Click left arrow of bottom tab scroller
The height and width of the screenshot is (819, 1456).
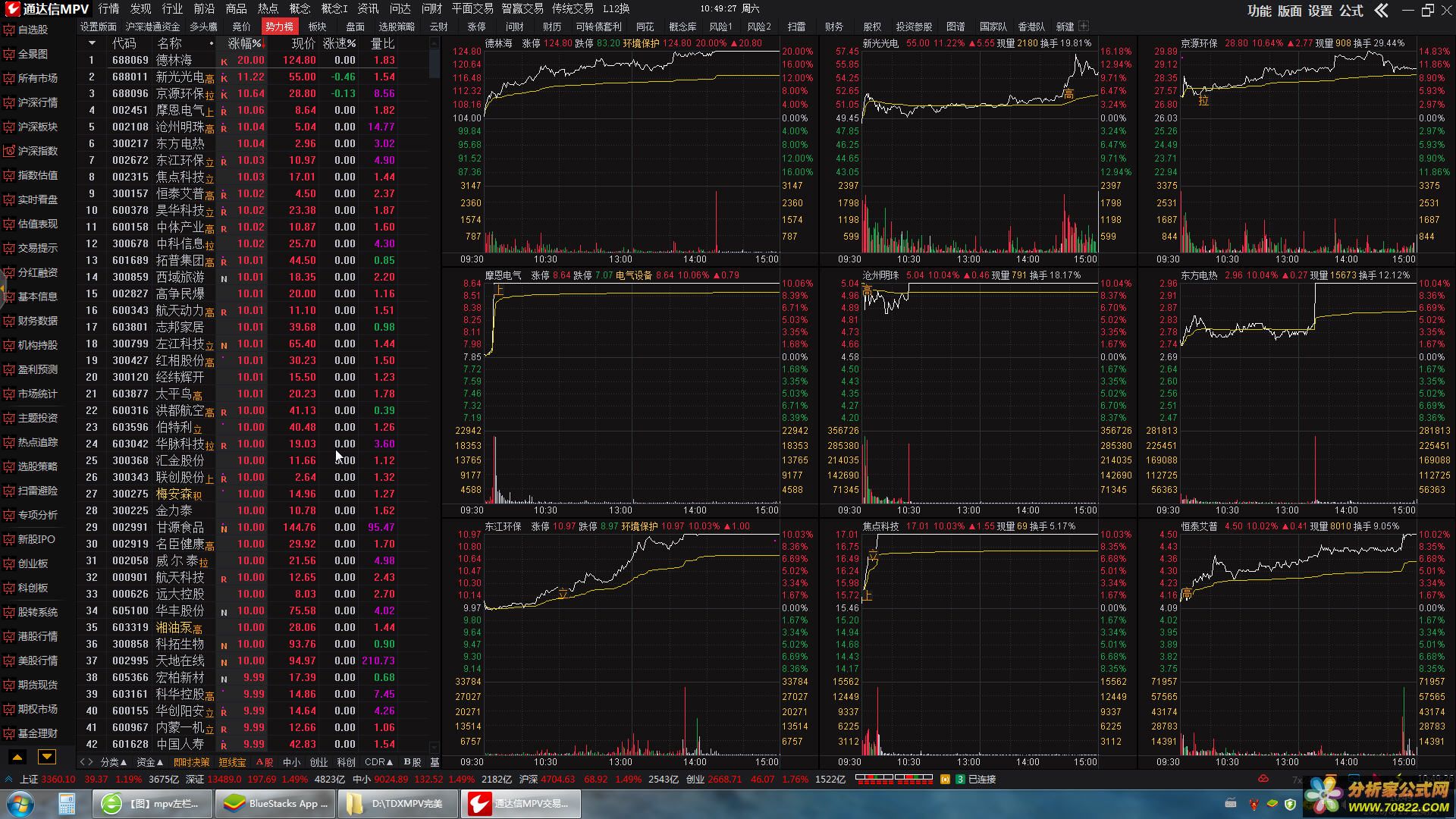point(83,761)
